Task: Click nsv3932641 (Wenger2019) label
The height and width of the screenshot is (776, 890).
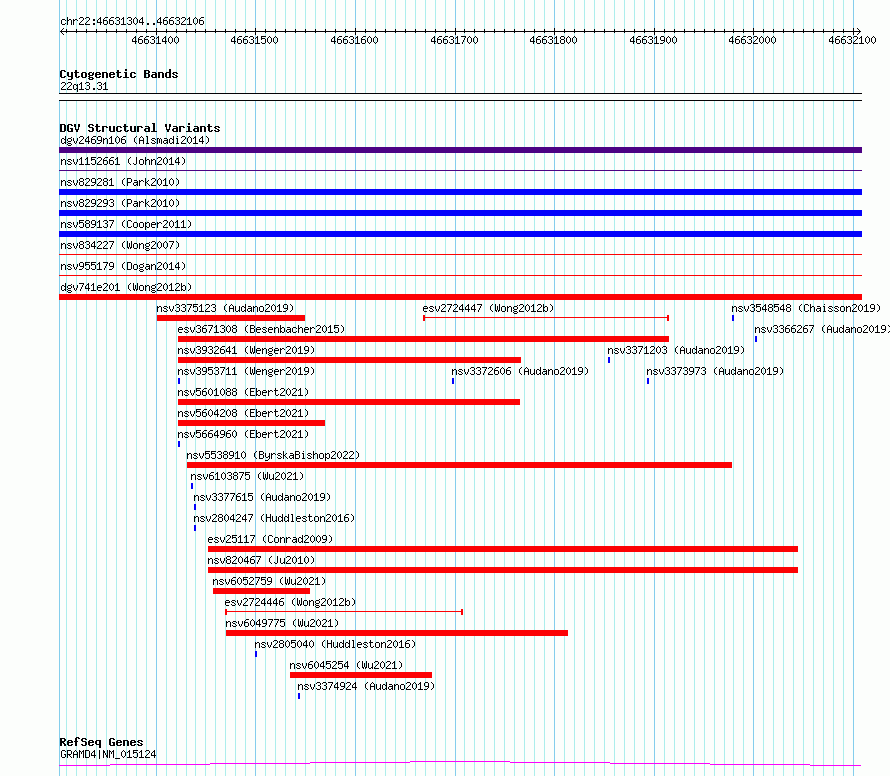Action: tap(246, 350)
